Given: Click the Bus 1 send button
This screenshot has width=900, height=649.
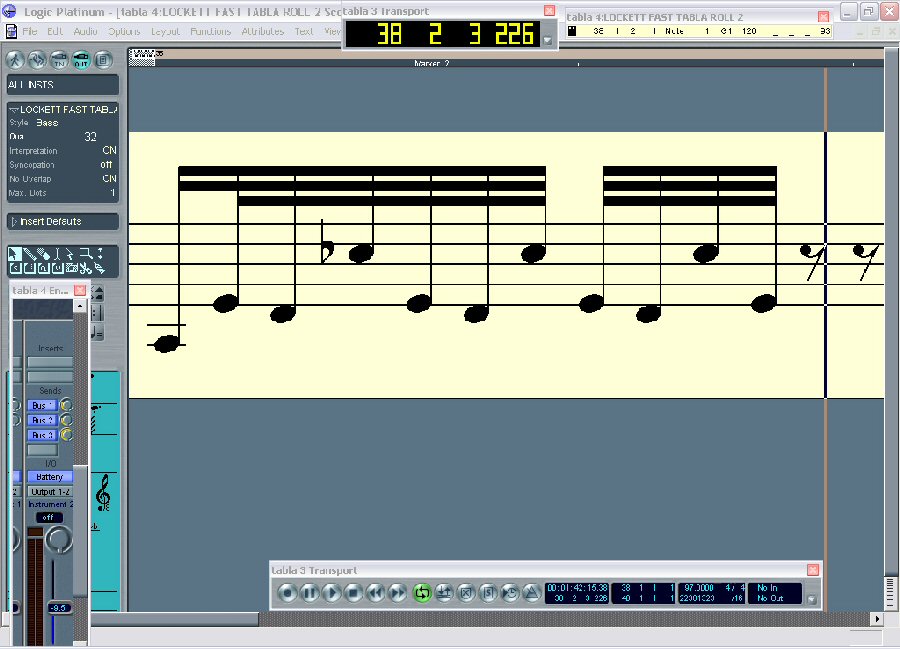Looking at the screenshot, I should (x=42, y=405).
